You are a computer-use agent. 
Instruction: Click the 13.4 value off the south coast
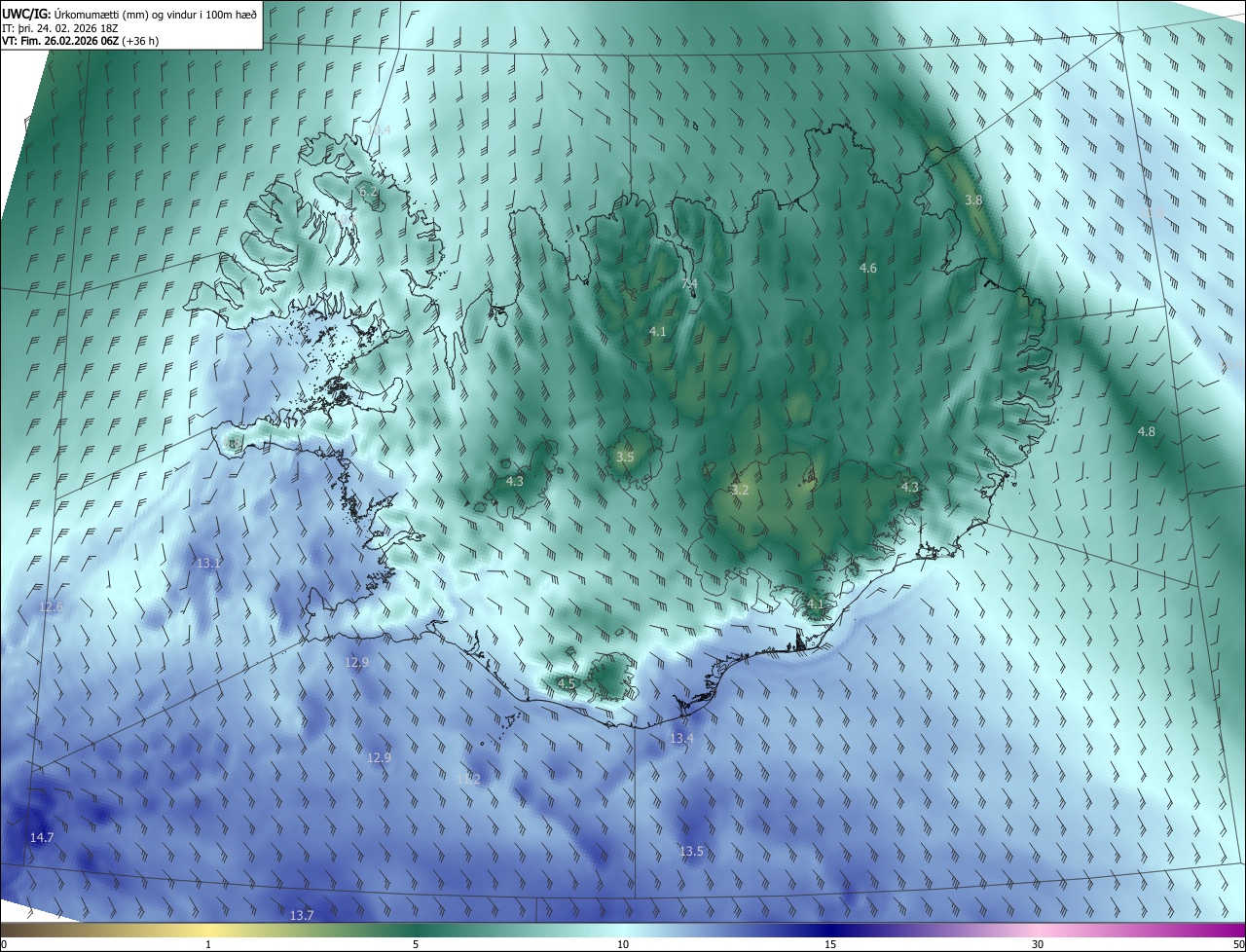click(681, 739)
